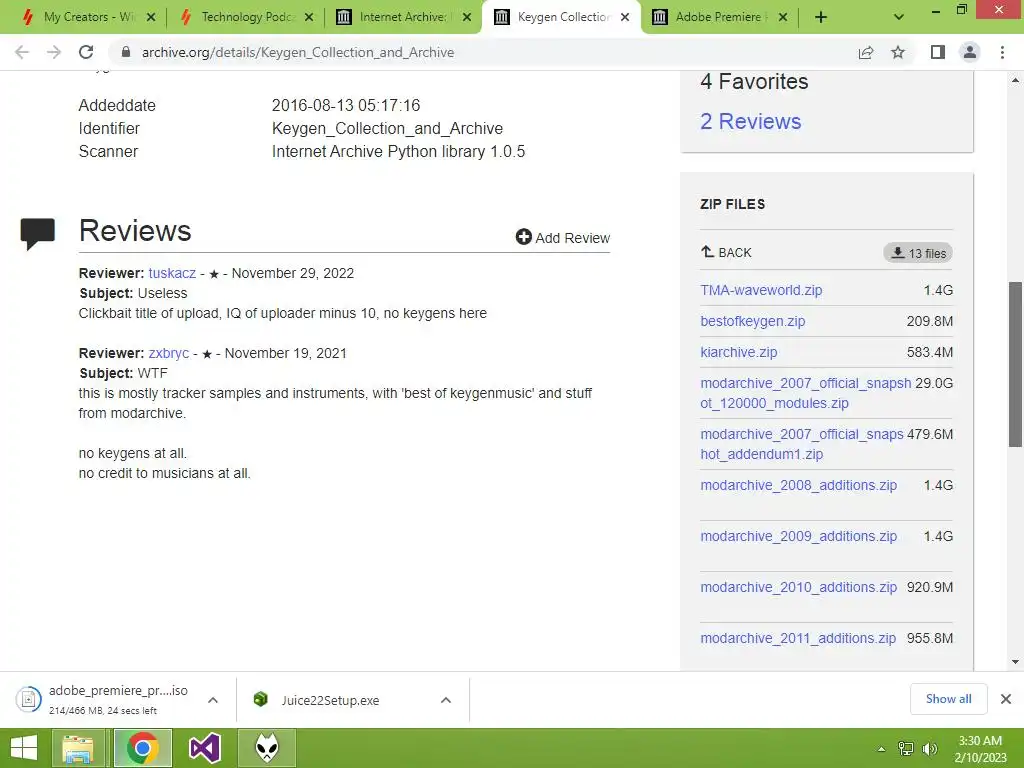Click the browser Forward arrow icon

pos(54,52)
